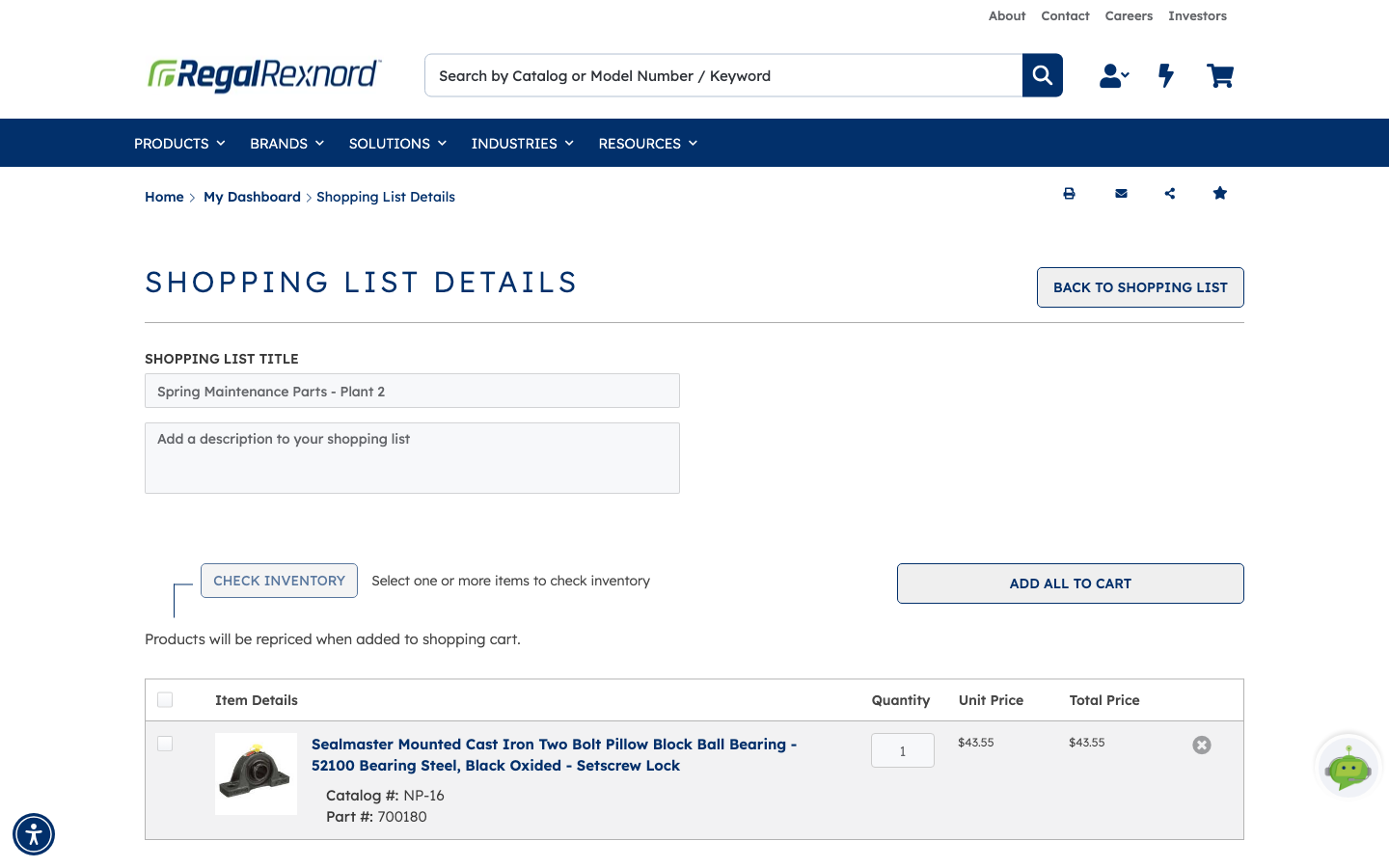
Task: Click the Regal Rexnord logo
Action: (264, 74)
